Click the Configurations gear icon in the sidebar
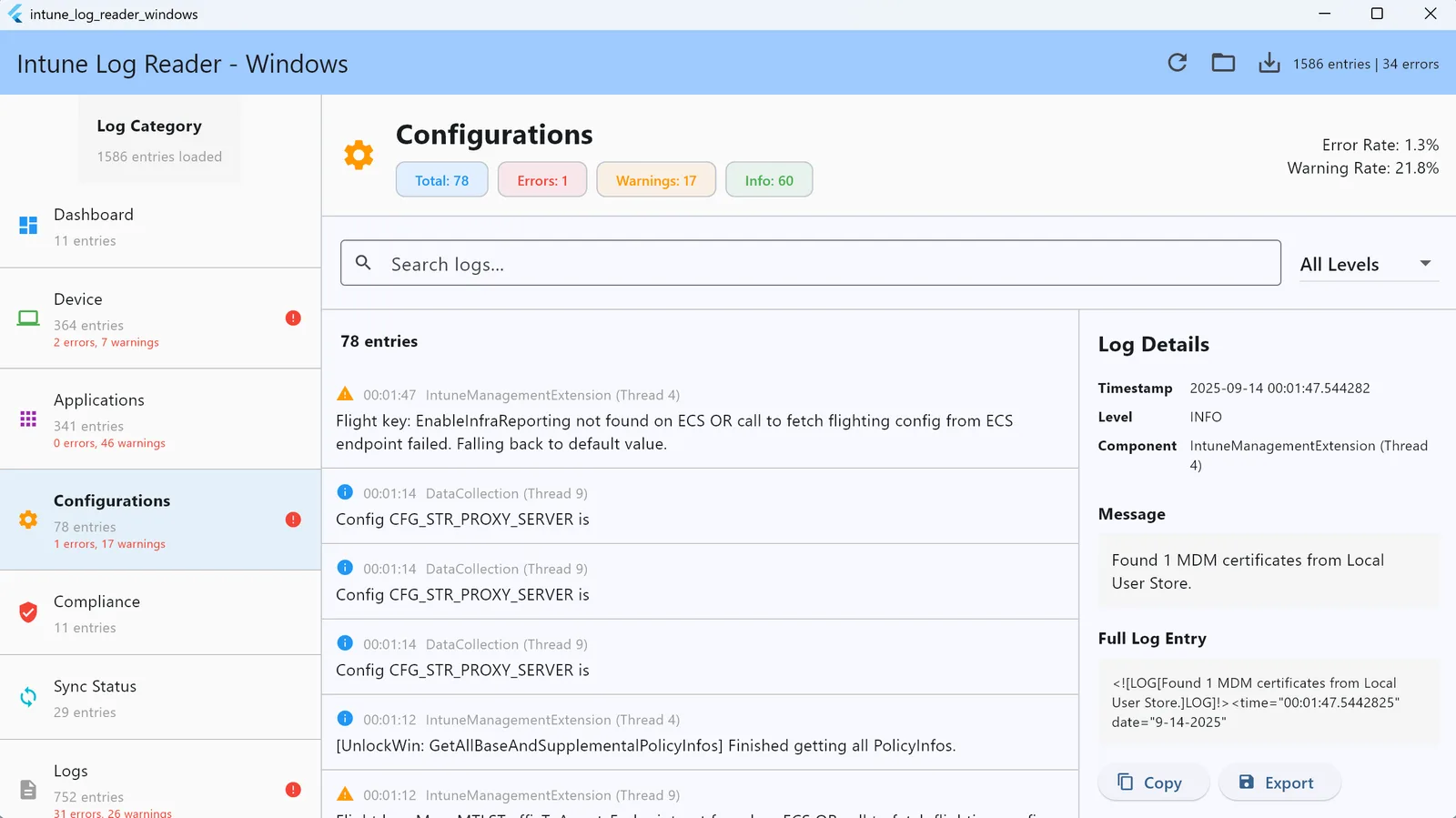The width and height of the screenshot is (1456, 818). (x=28, y=520)
